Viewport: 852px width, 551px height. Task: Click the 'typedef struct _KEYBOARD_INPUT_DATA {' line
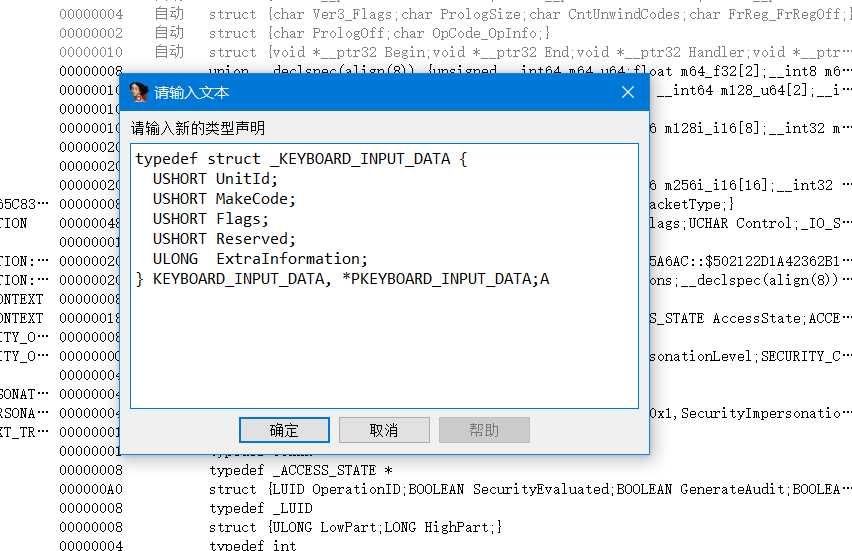click(301, 159)
